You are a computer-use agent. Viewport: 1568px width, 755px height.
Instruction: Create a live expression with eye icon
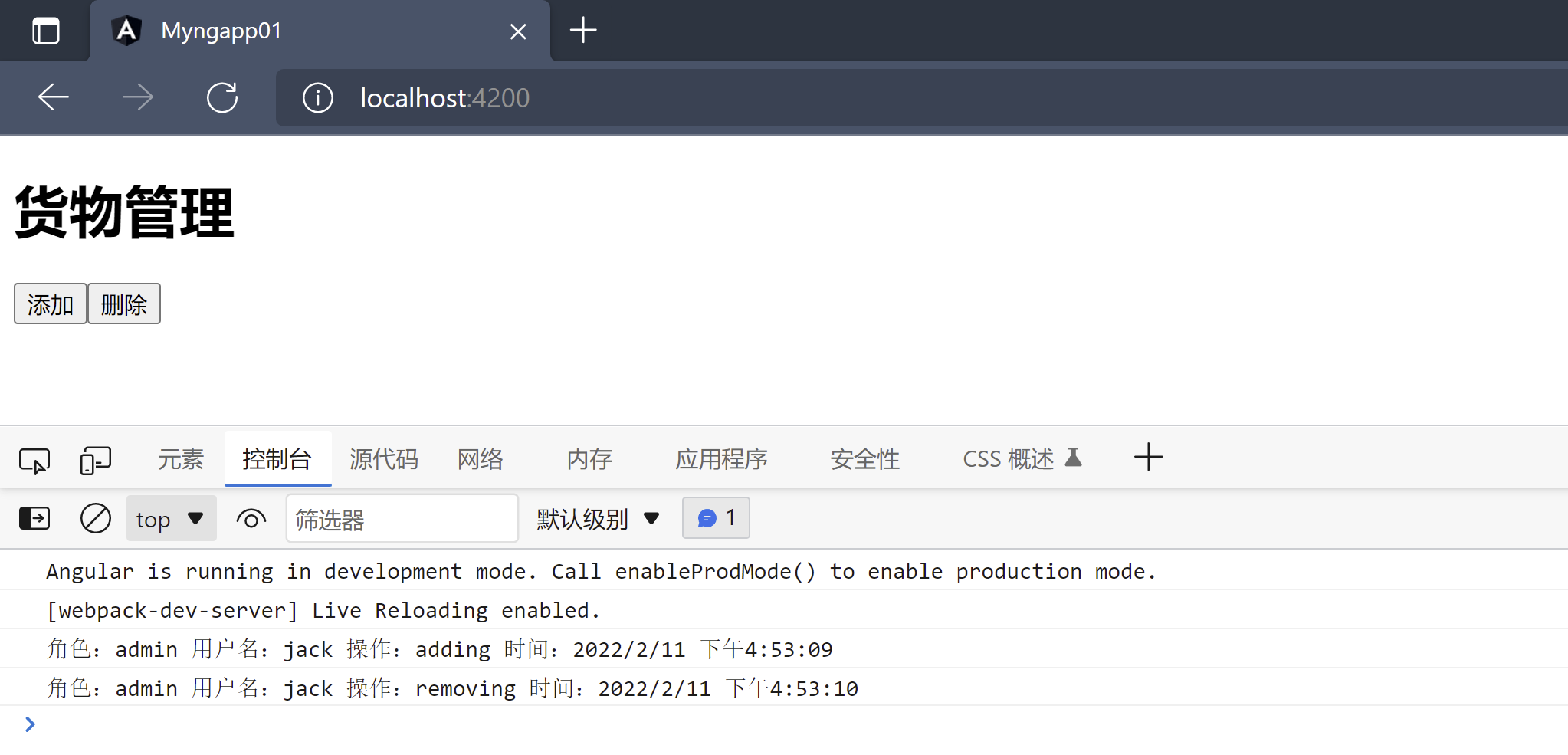(251, 520)
